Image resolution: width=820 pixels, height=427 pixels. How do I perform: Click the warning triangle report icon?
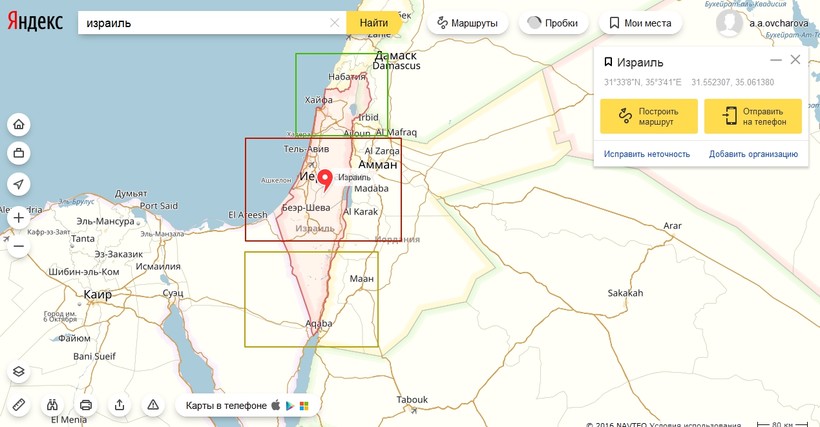(x=153, y=405)
